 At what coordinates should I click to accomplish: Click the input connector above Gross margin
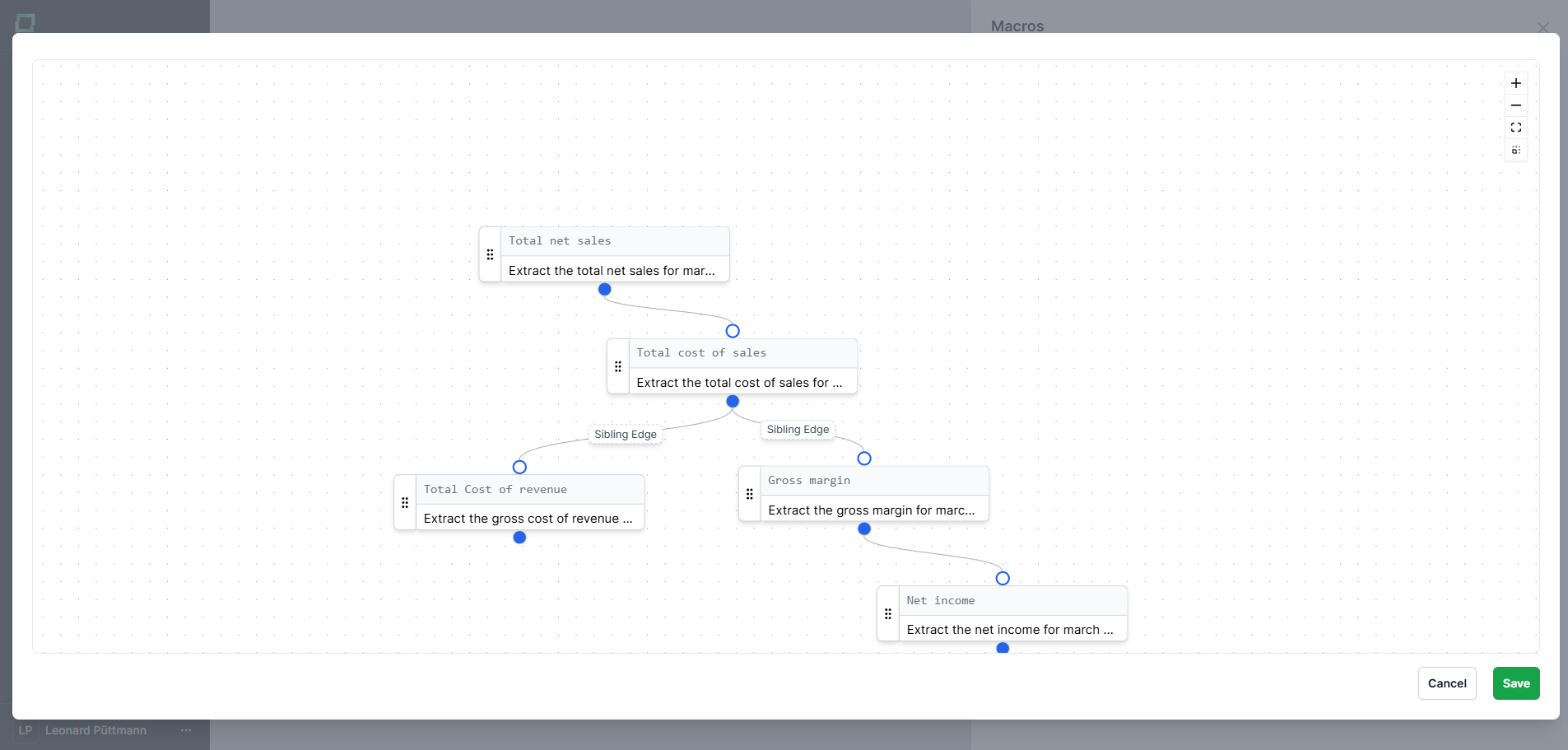864,459
